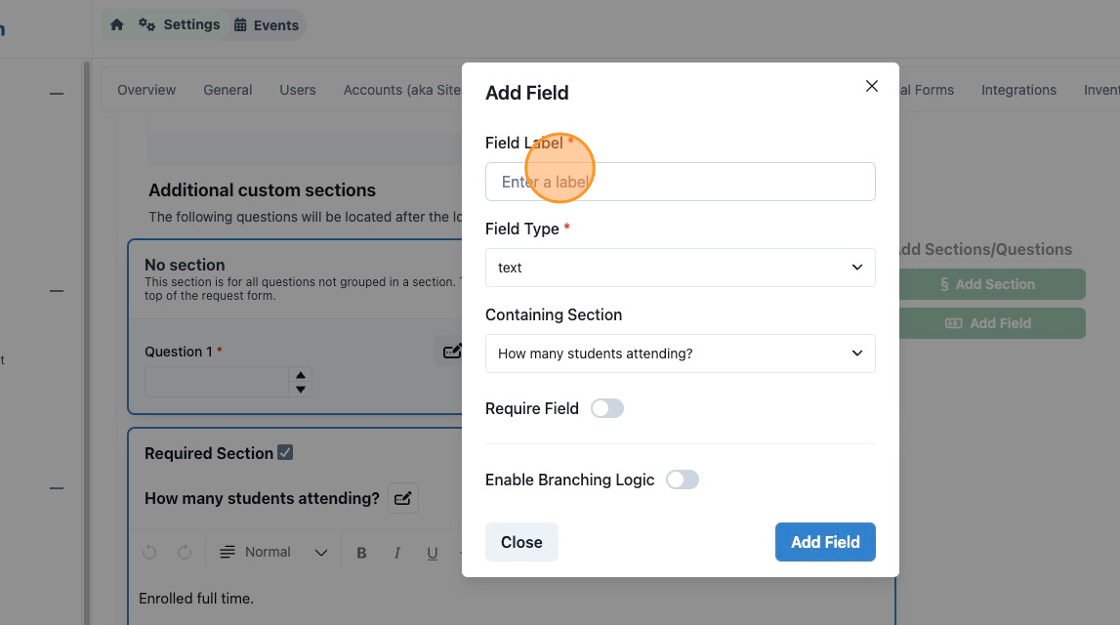The image size is (1120, 625).
Task: Enable Branching Logic switch
Action: click(x=682, y=479)
